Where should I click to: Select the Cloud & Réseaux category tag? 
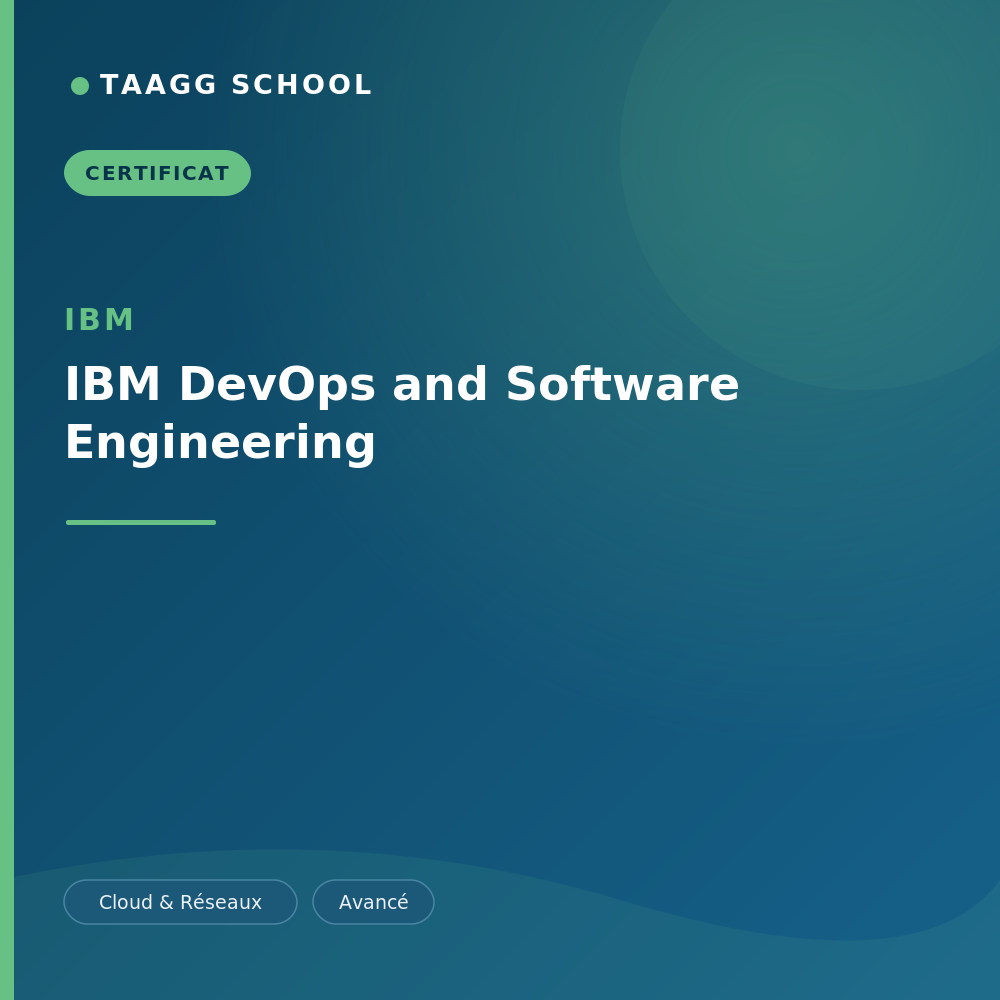click(x=180, y=902)
